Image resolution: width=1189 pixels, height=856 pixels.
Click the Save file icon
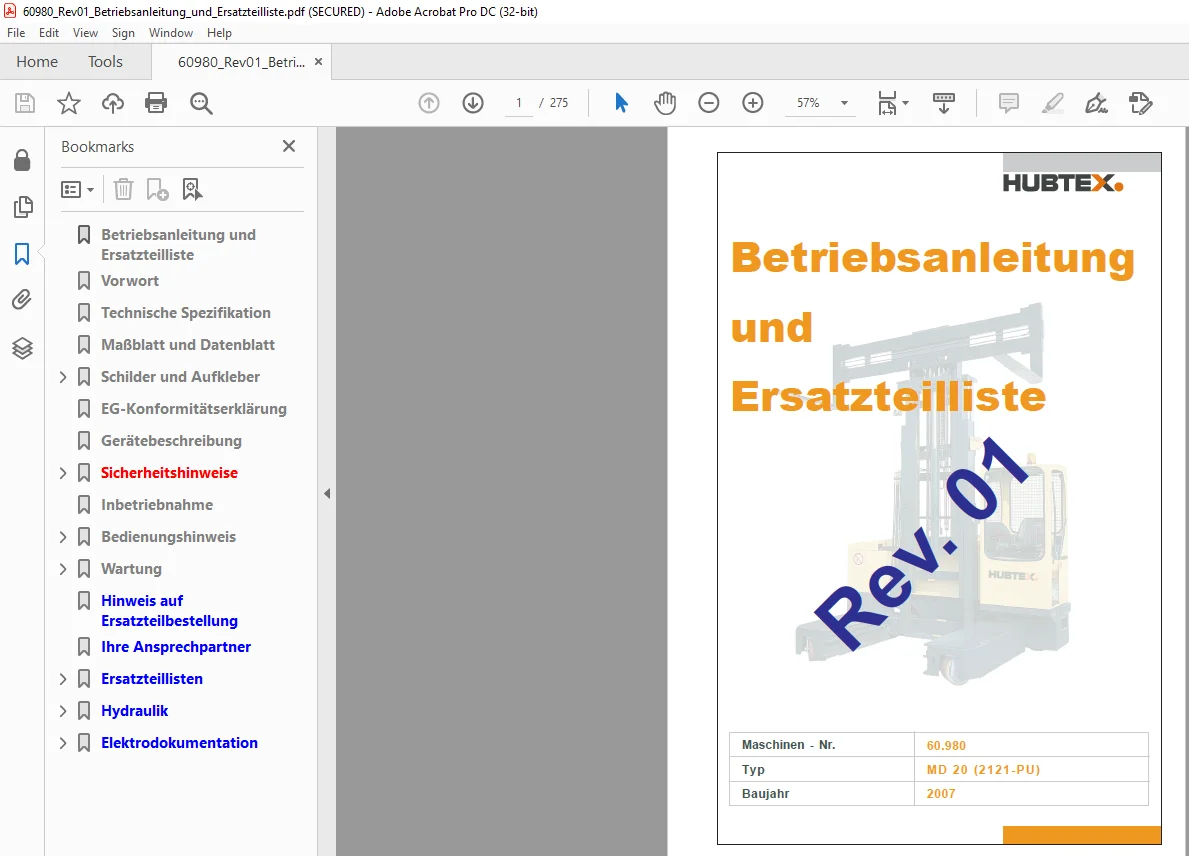coord(25,103)
